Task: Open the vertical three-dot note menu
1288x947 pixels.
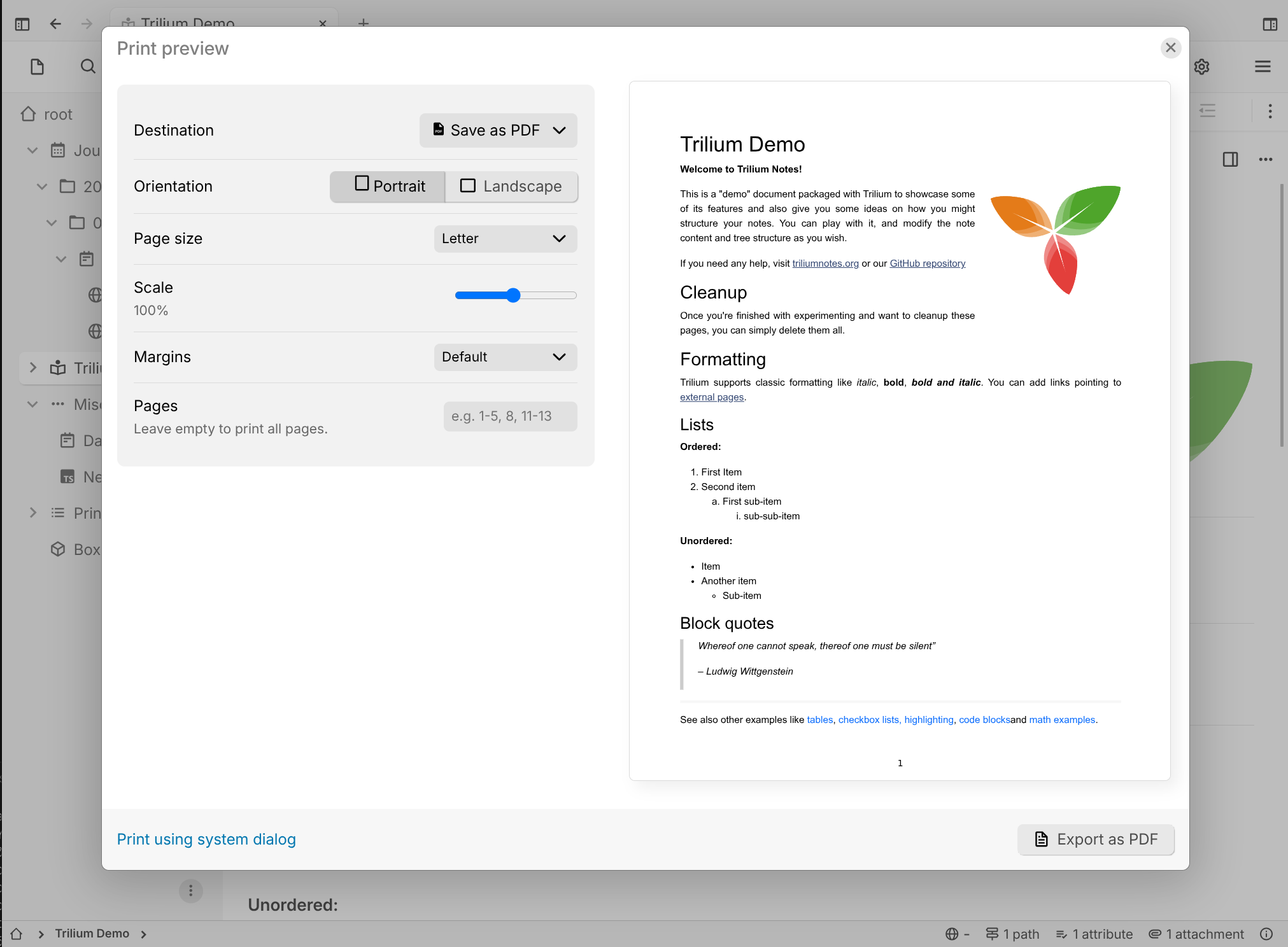Action: coord(1270,111)
